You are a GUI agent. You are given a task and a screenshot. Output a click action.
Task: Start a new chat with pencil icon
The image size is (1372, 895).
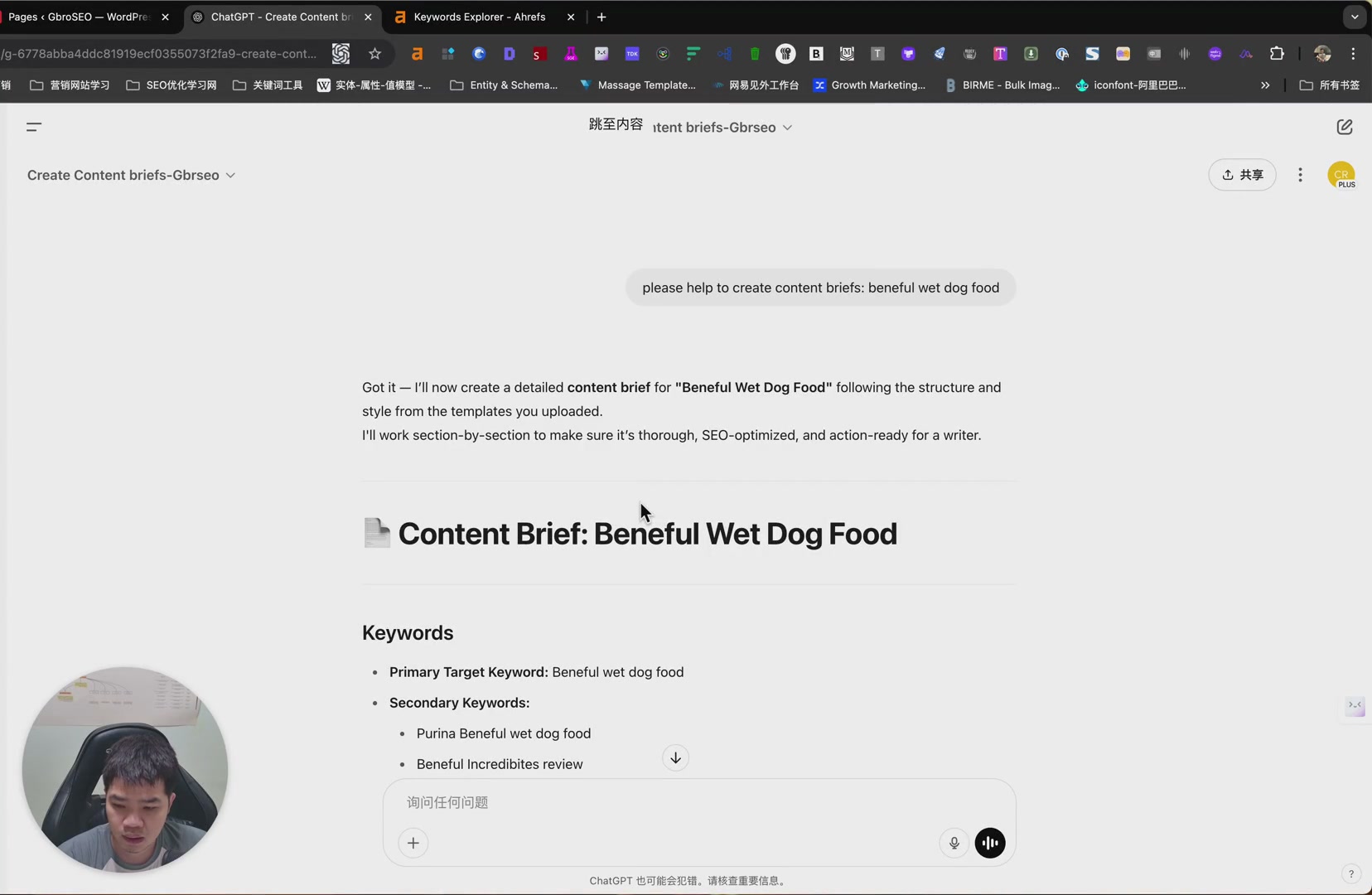coord(1345,127)
